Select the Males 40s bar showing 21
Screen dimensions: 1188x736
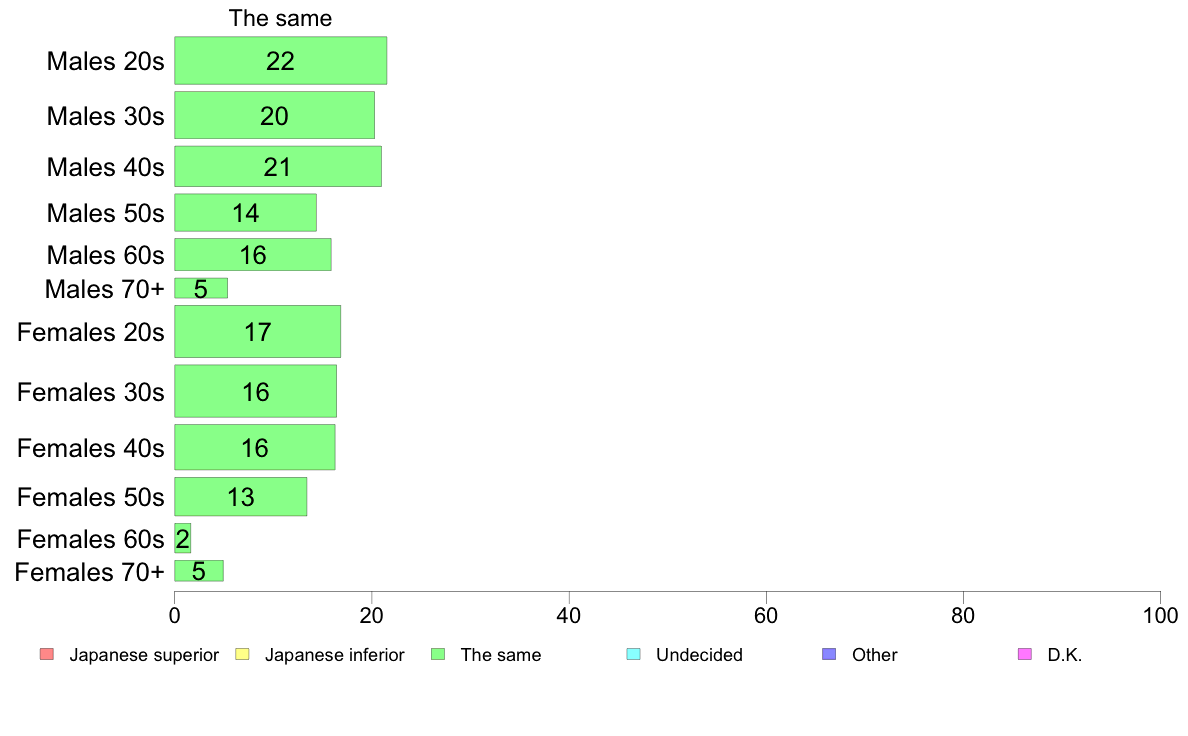click(x=278, y=166)
